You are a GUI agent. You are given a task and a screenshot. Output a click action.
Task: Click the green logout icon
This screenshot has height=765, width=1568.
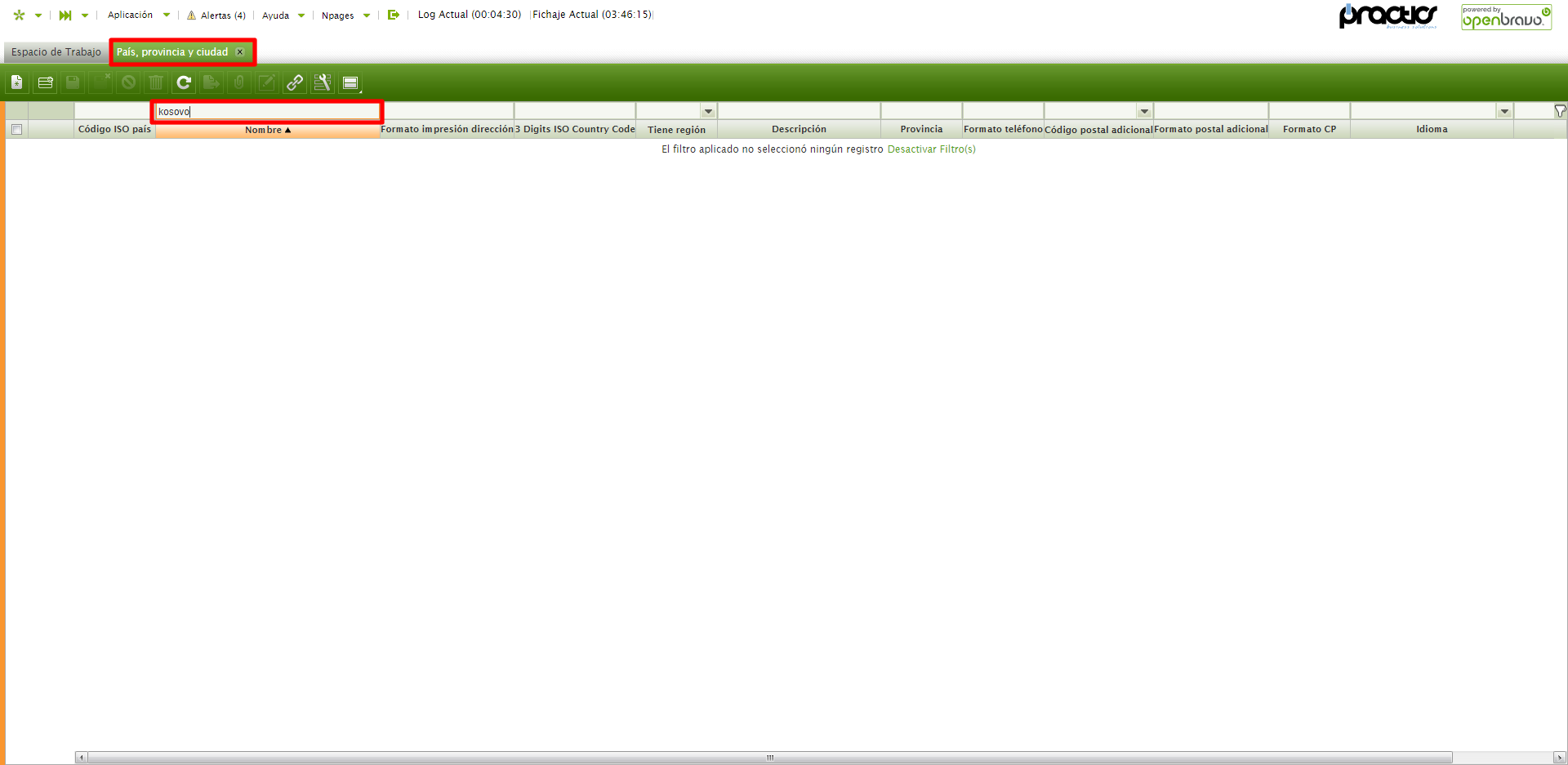(394, 15)
